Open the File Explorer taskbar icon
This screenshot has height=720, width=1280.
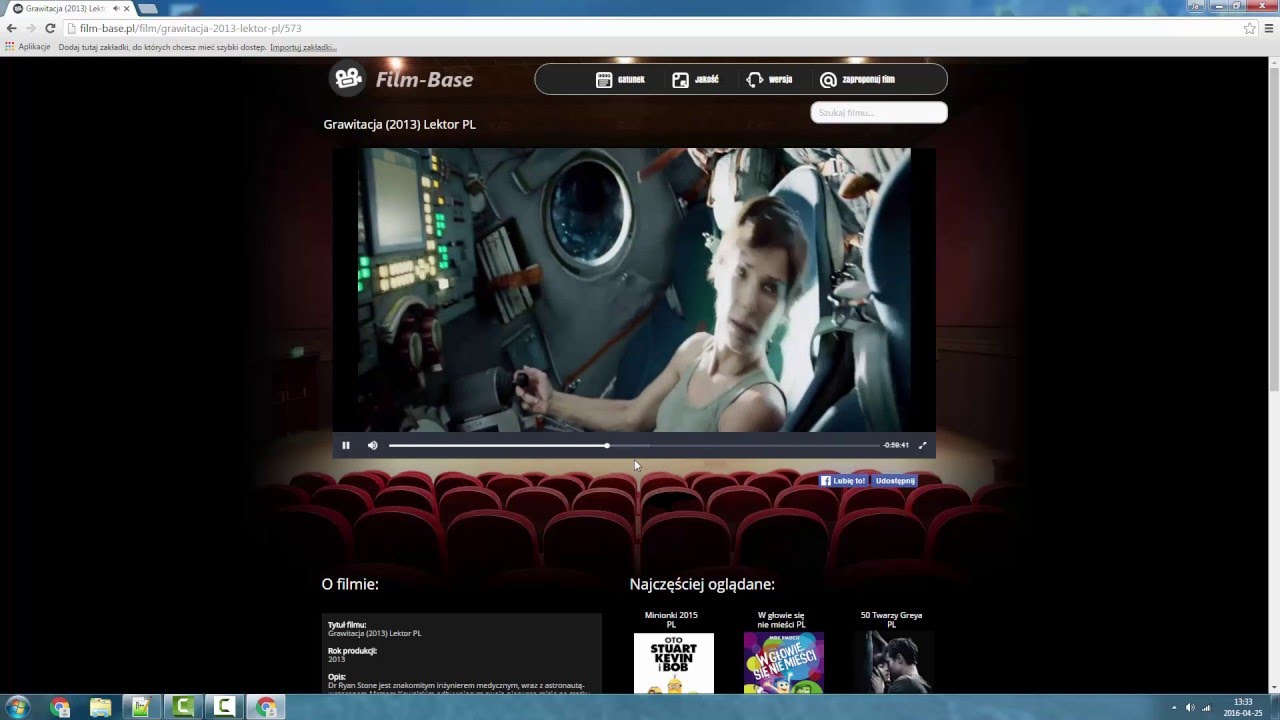[101, 707]
